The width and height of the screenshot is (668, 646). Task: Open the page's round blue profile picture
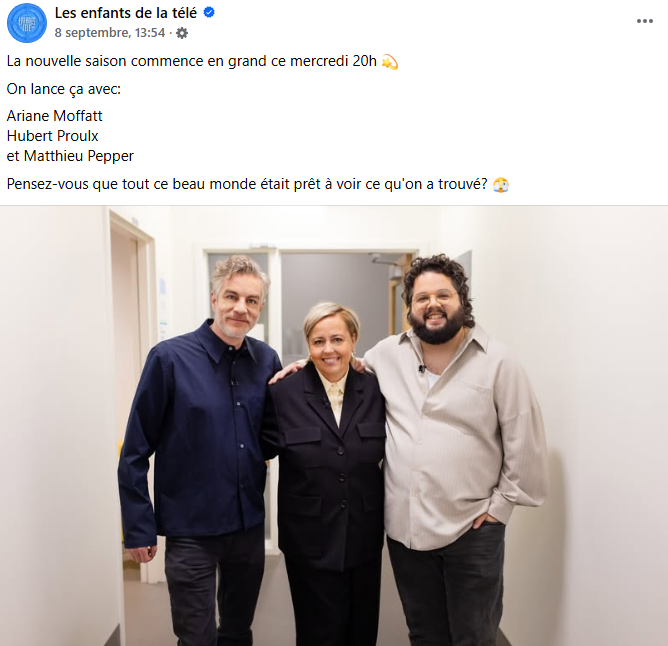(27, 23)
